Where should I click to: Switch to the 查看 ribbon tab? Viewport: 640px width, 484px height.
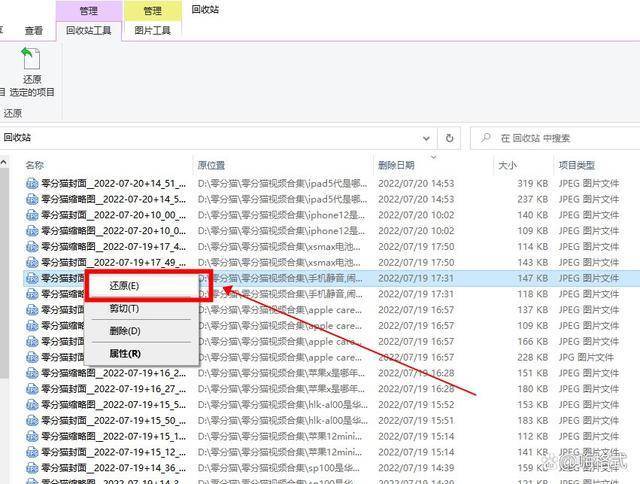(33, 31)
